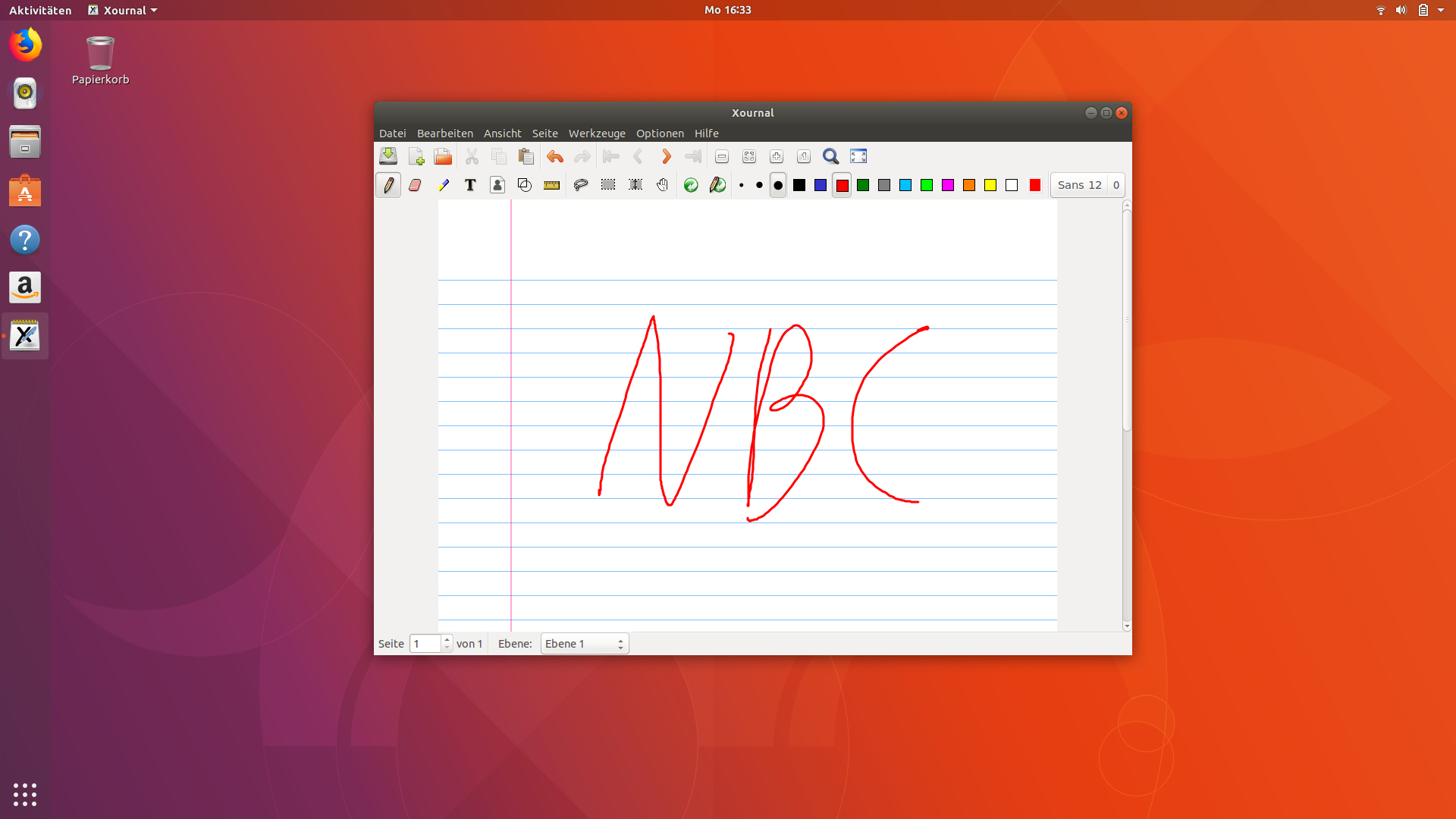Viewport: 1456px width, 819px height.
Task: Click the Sans 12 font button
Action: coord(1079,185)
